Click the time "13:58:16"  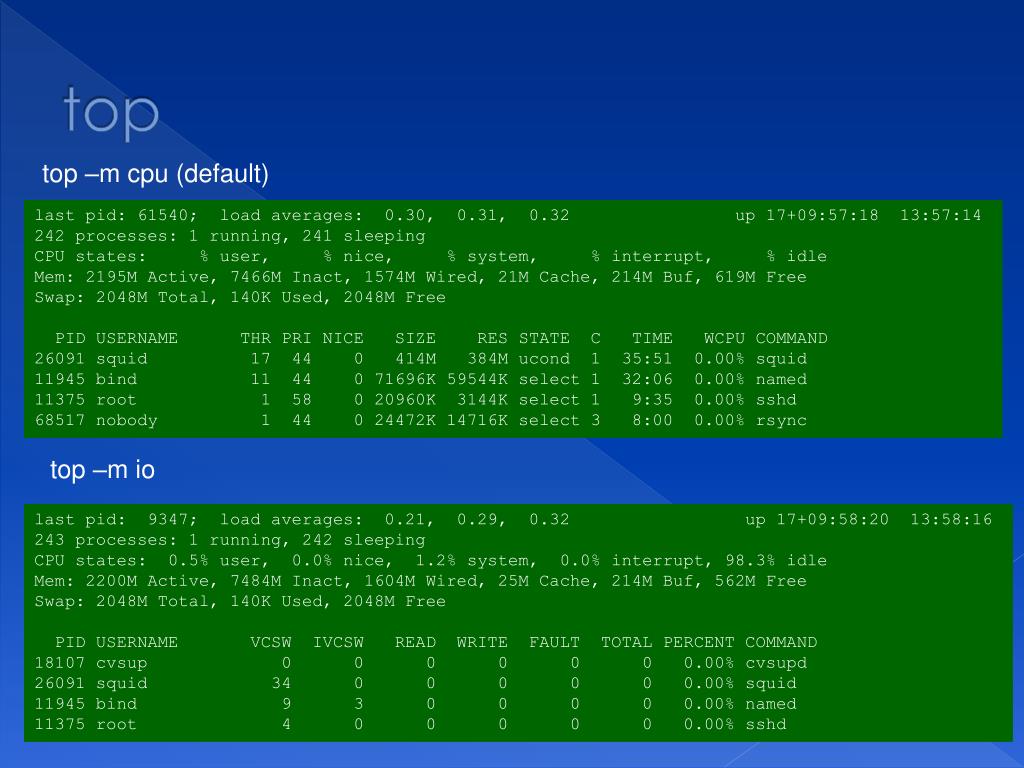coord(951,520)
